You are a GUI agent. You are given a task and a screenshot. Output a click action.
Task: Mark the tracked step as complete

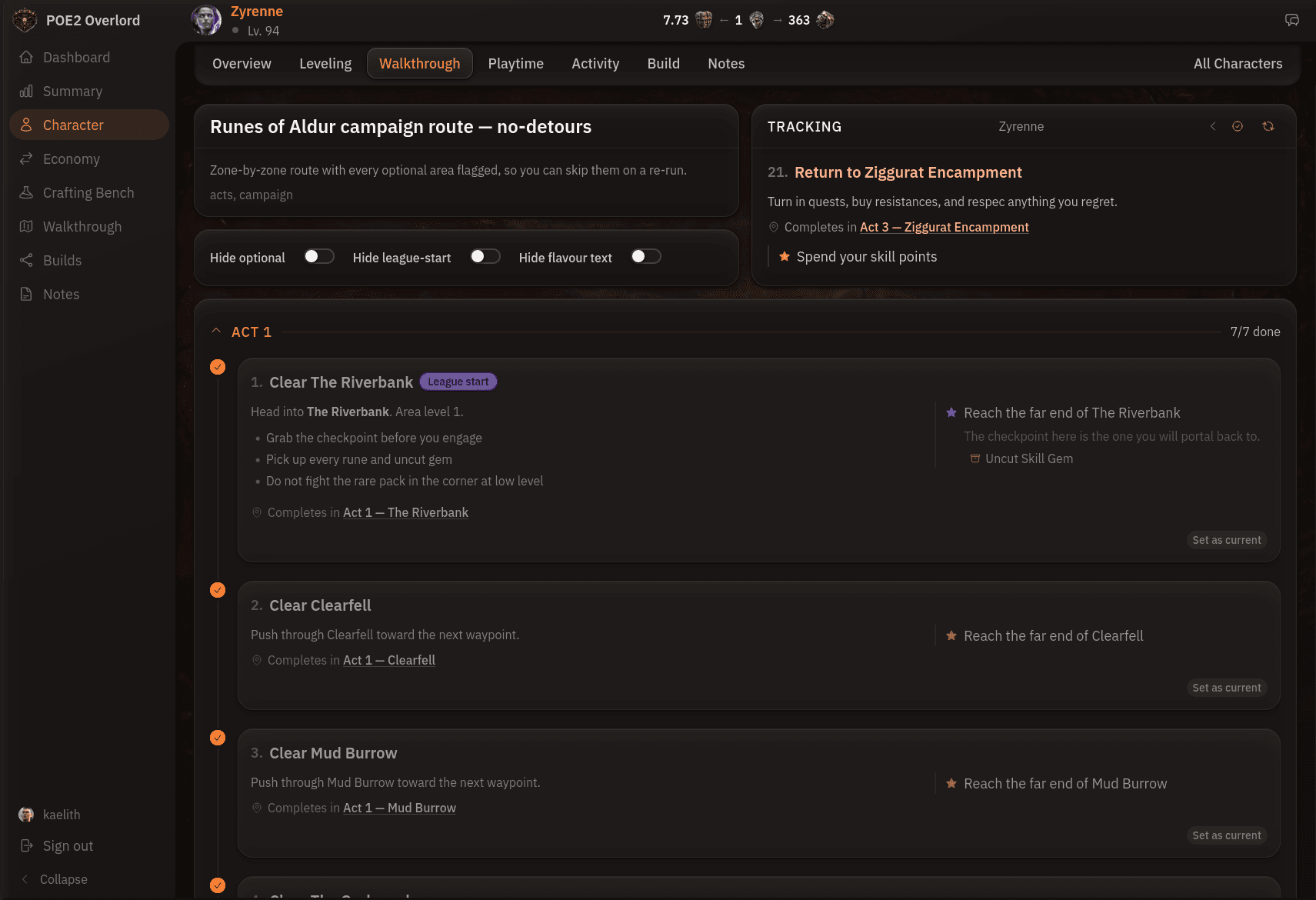pos(1238,126)
